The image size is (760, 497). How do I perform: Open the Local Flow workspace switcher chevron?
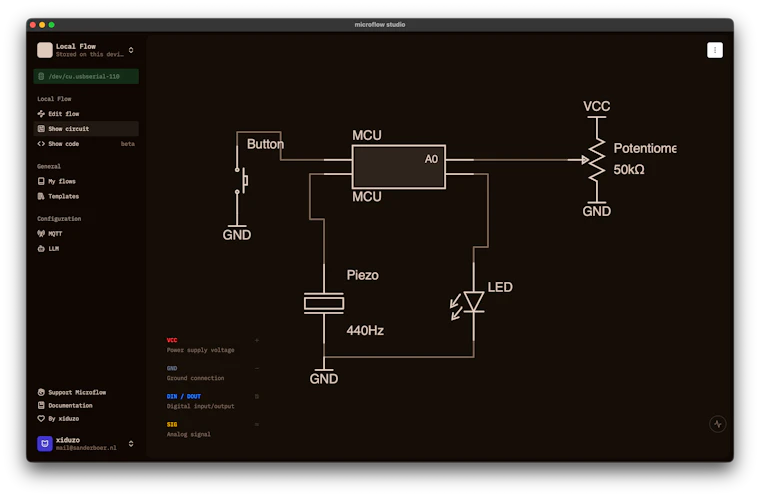131,50
